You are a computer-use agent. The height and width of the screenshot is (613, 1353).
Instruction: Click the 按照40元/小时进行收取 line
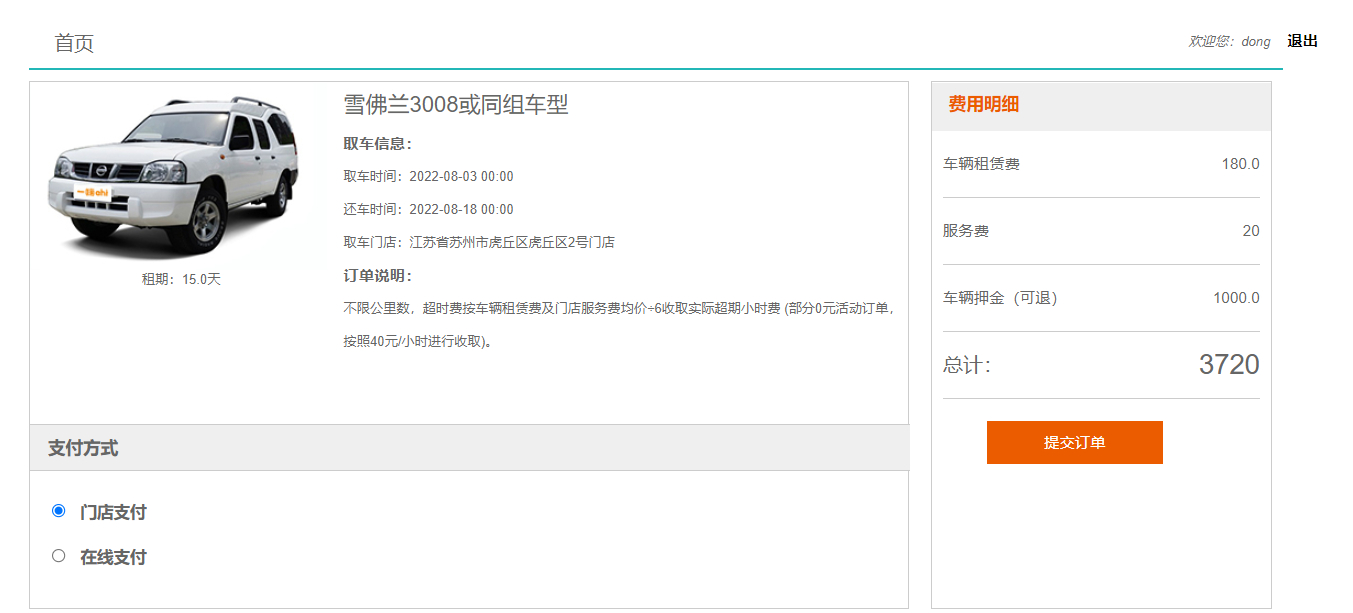tap(418, 342)
